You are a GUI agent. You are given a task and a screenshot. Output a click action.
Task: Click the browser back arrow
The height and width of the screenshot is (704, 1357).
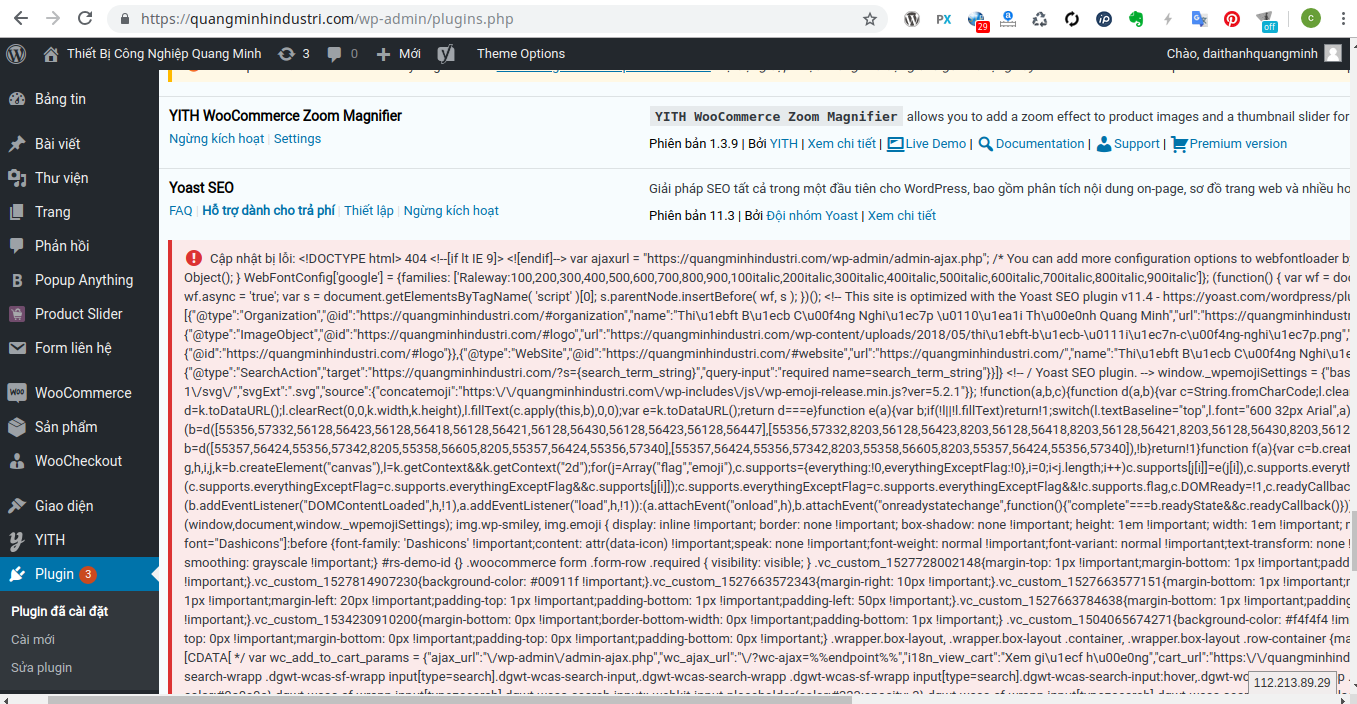[21, 19]
